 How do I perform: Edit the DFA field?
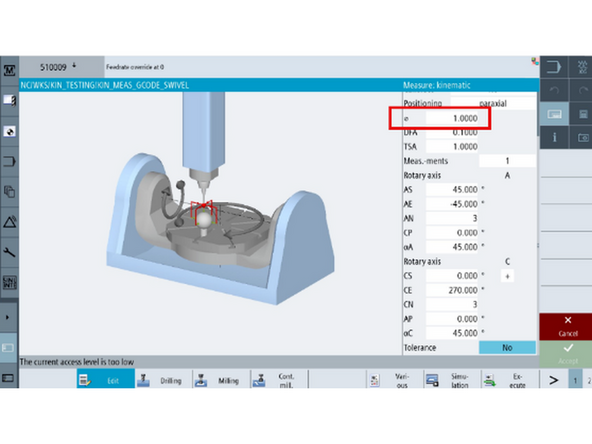pyautogui.click(x=452, y=133)
